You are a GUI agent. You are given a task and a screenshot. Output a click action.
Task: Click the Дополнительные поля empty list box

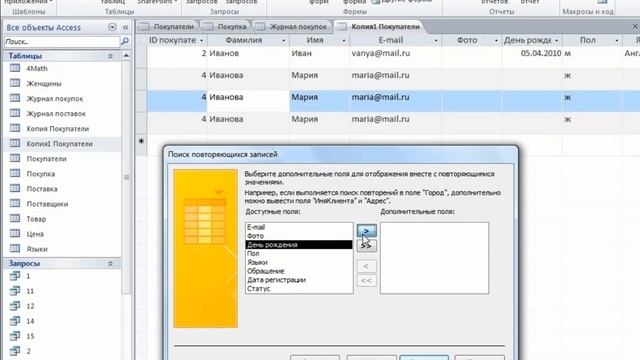(x=434, y=258)
